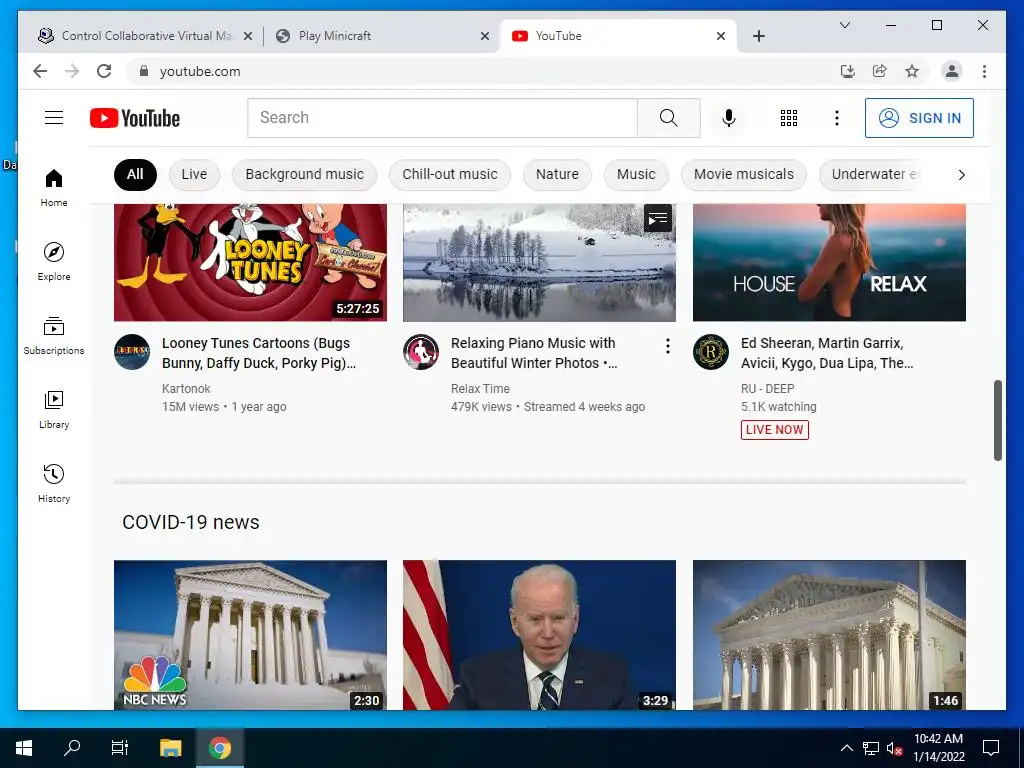Viewport: 1024px width, 768px height.
Task: Click the muted volume tray icon
Action: [894, 748]
